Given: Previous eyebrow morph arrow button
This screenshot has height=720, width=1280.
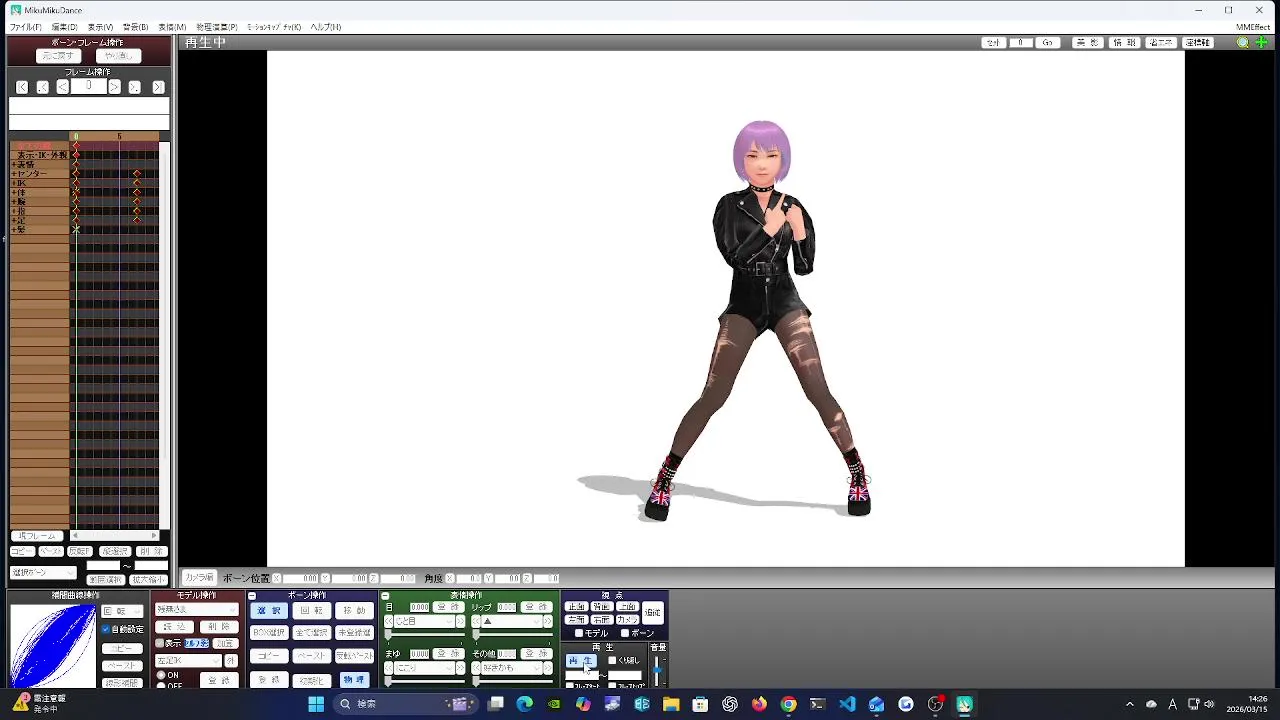Looking at the screenshot, I should click(389, 668).
